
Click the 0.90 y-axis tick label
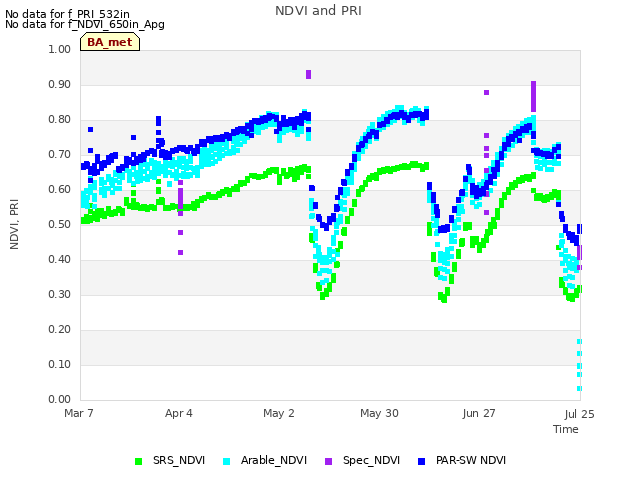point(60,84)
